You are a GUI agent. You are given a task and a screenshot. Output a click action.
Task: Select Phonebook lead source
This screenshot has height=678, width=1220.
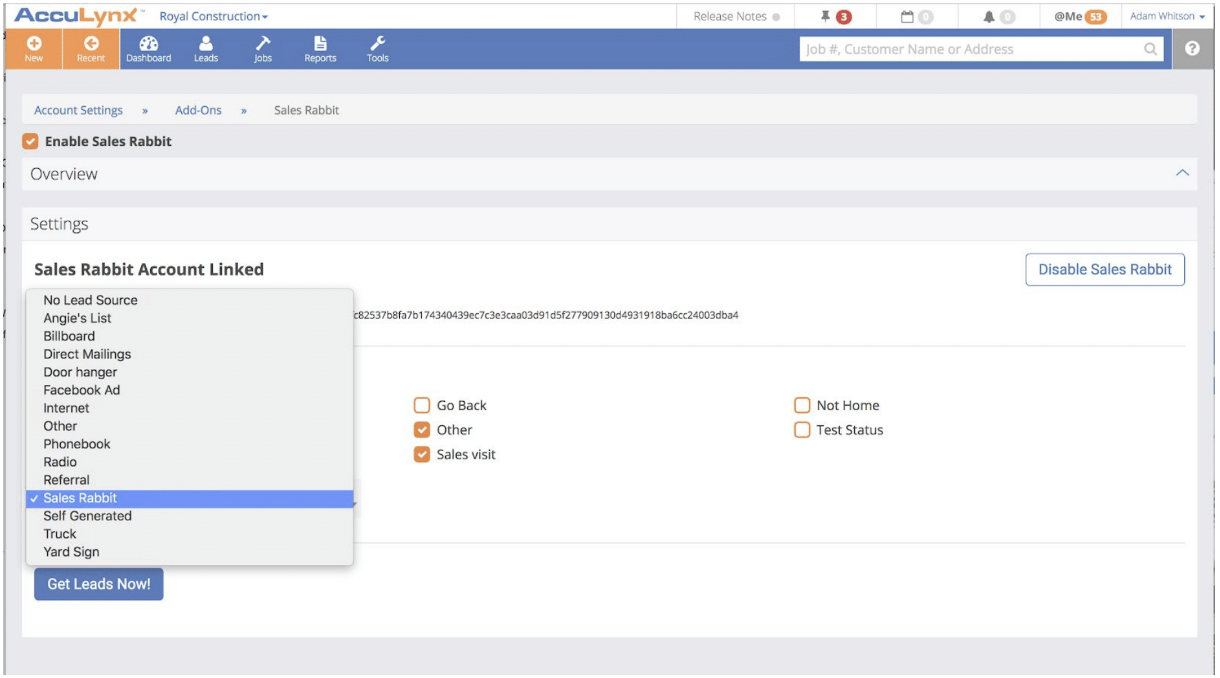click(x=190, y=444)
